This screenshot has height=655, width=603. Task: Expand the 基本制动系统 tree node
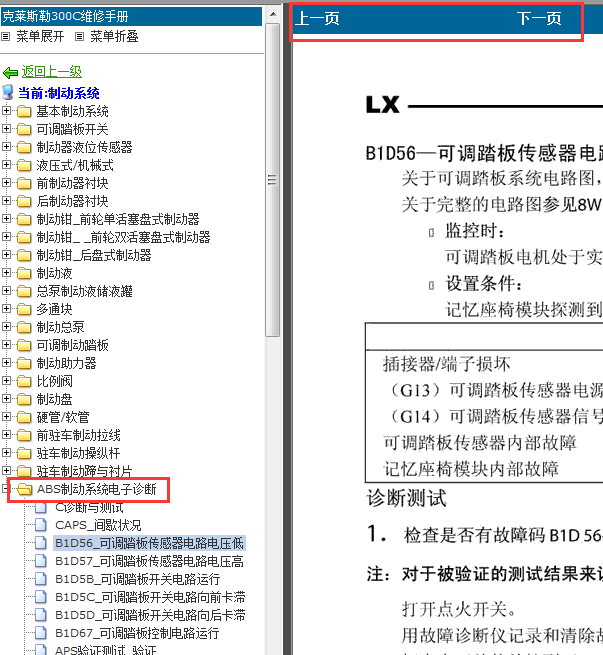tap(6, 111)
